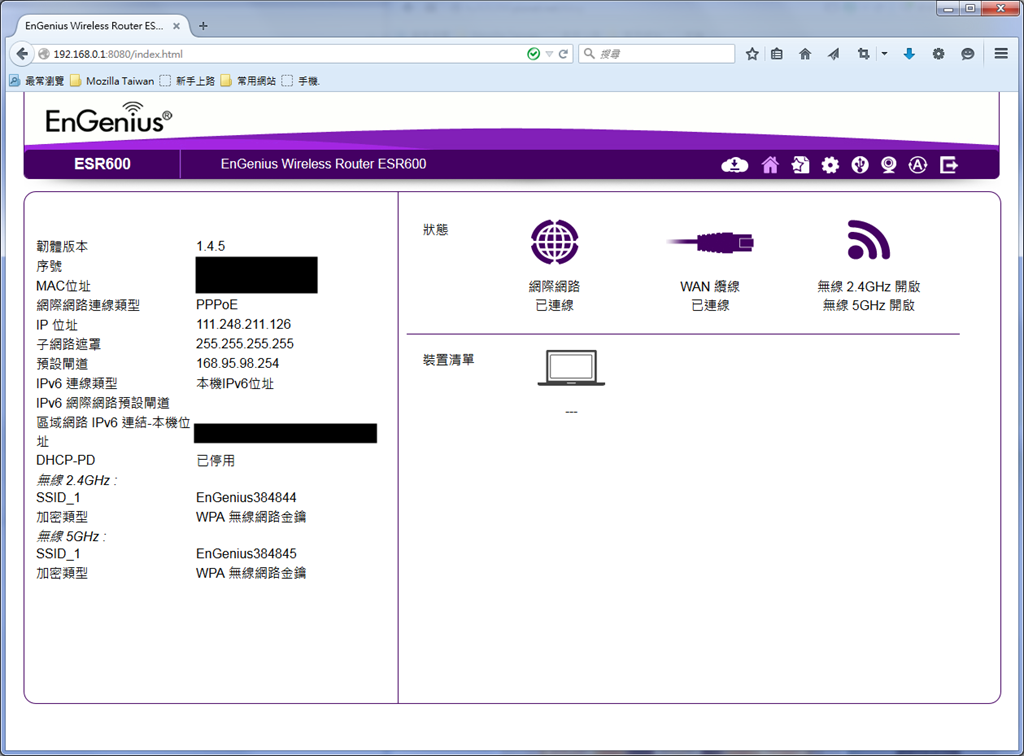The height and width of the screenshot is (756, 1024).
Task: Open crop tool dropdown arrow
Action: pyautogui.click(x=884, y=54)
